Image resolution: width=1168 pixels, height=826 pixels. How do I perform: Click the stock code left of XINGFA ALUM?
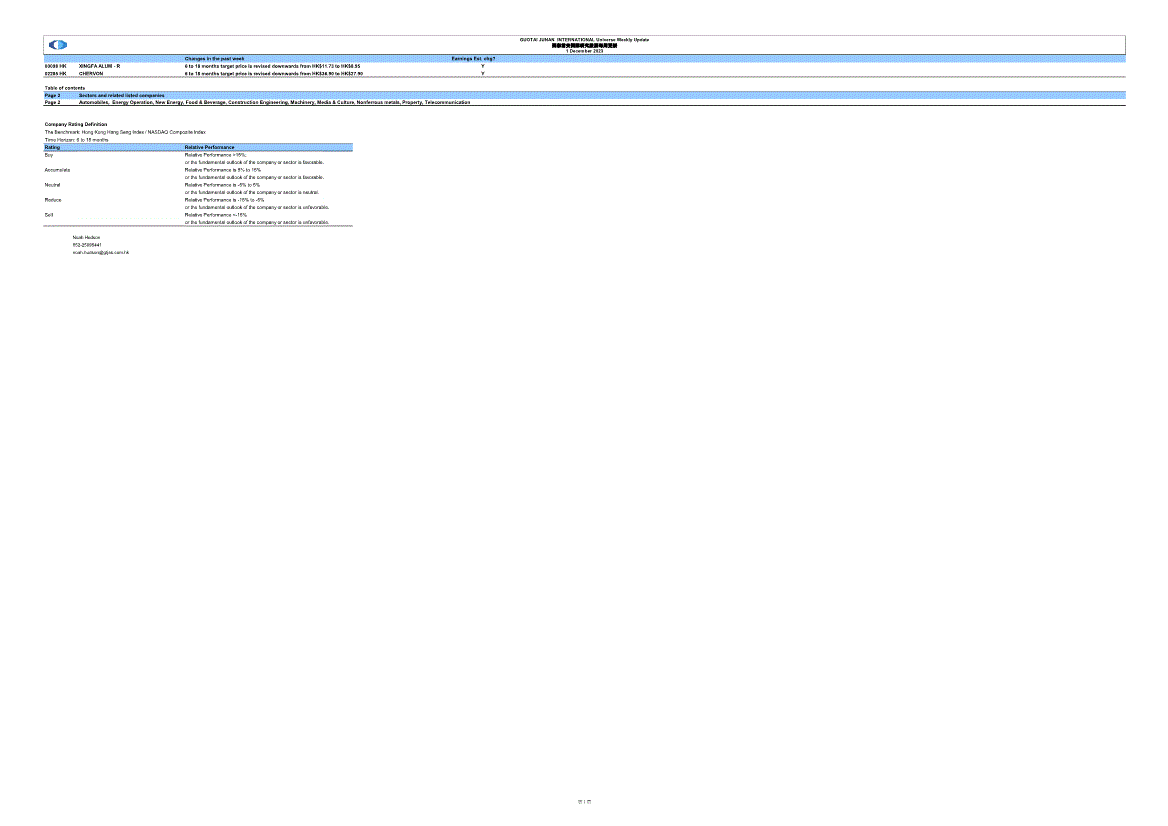tap(55, 66)
